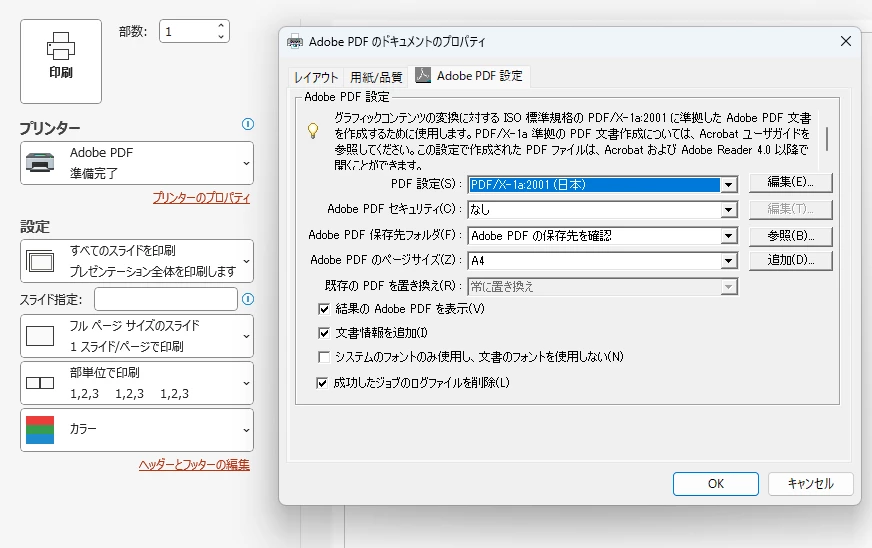Open PDF 設定 preset dropdown arrow
The width and height of the screenshot is (872, 548).
(x=728, y=185)
